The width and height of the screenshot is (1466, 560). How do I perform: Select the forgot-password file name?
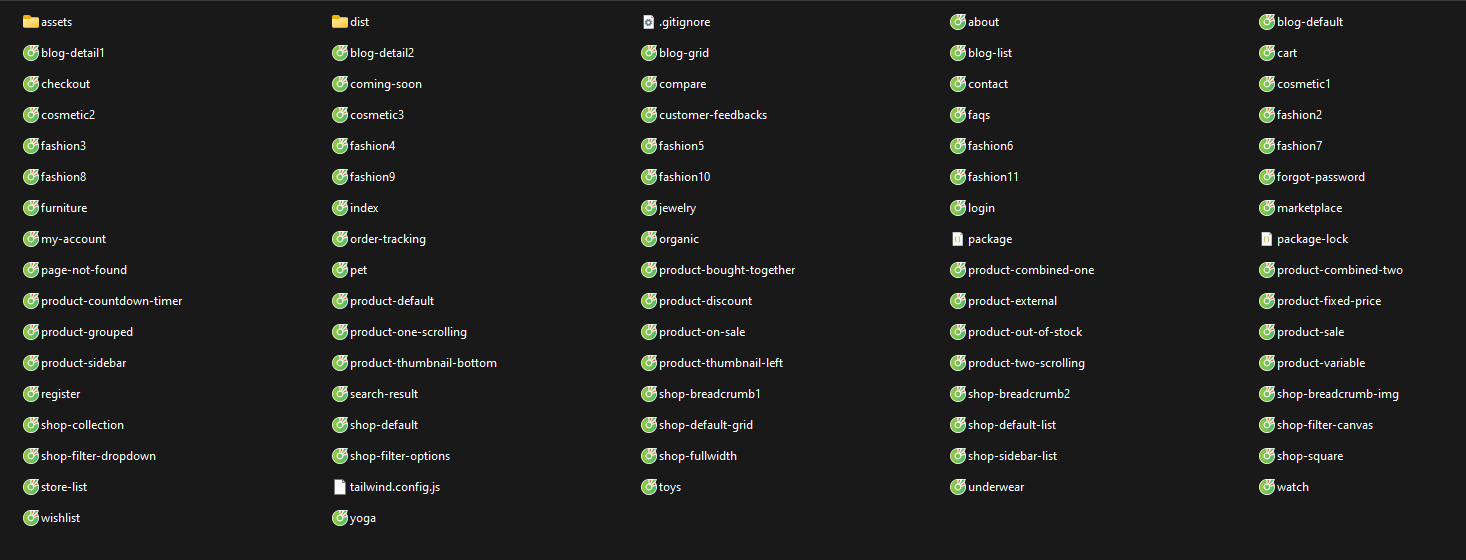[1320, 177]
